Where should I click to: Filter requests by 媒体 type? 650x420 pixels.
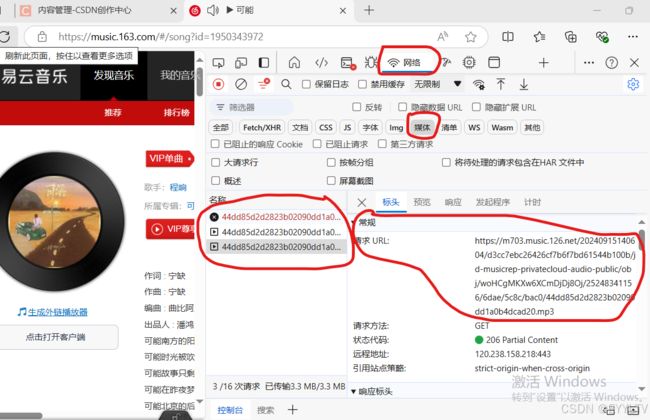[422, 127]
